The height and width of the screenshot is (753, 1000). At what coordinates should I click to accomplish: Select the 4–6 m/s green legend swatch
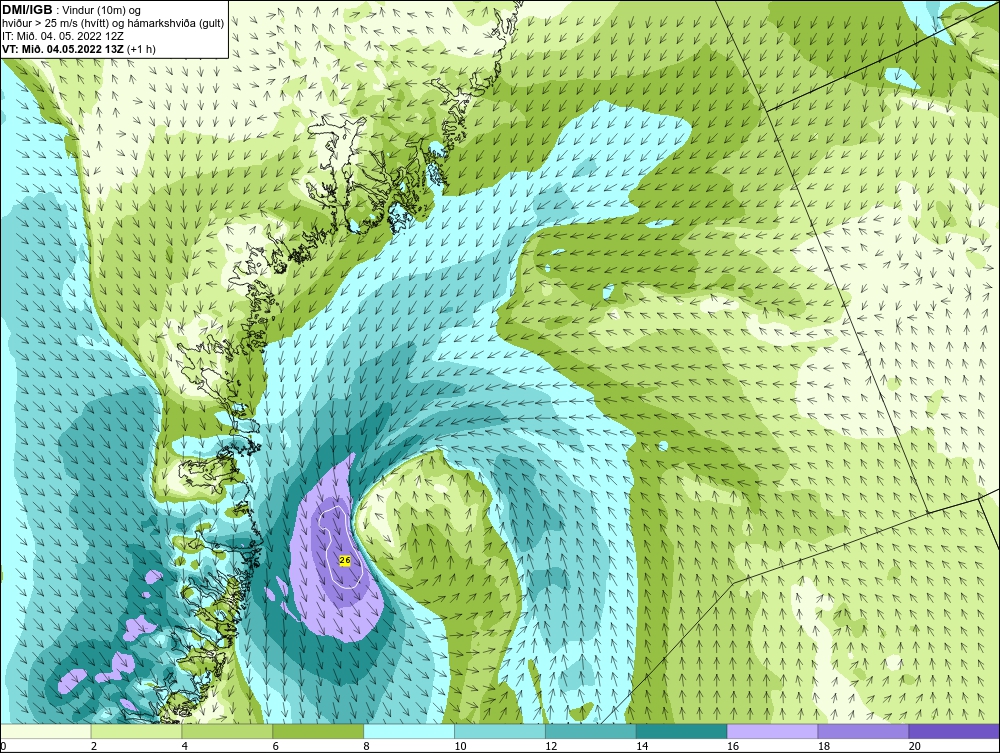pos(227,731)
